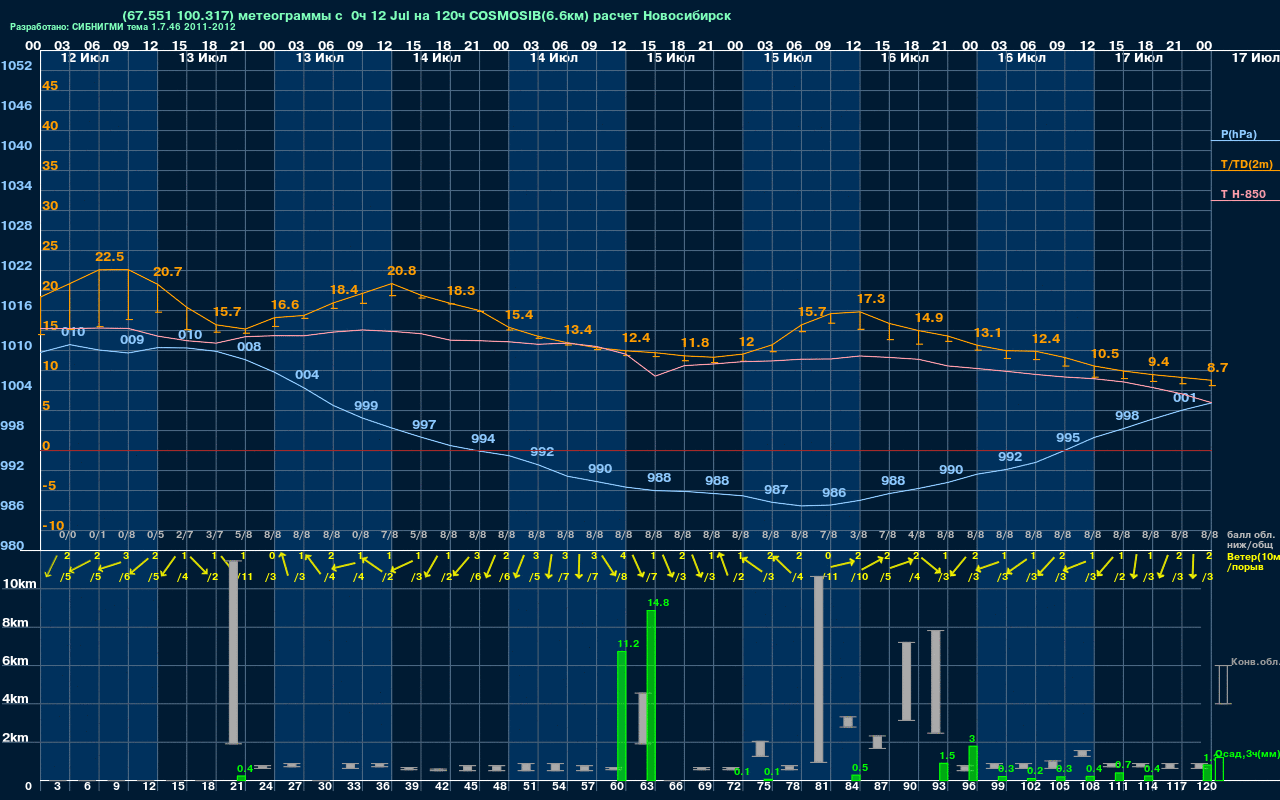This screenshot has width=1280, height=800.
Task: Click the 20.7 temperature value
Action: click(x=168, y=272)
